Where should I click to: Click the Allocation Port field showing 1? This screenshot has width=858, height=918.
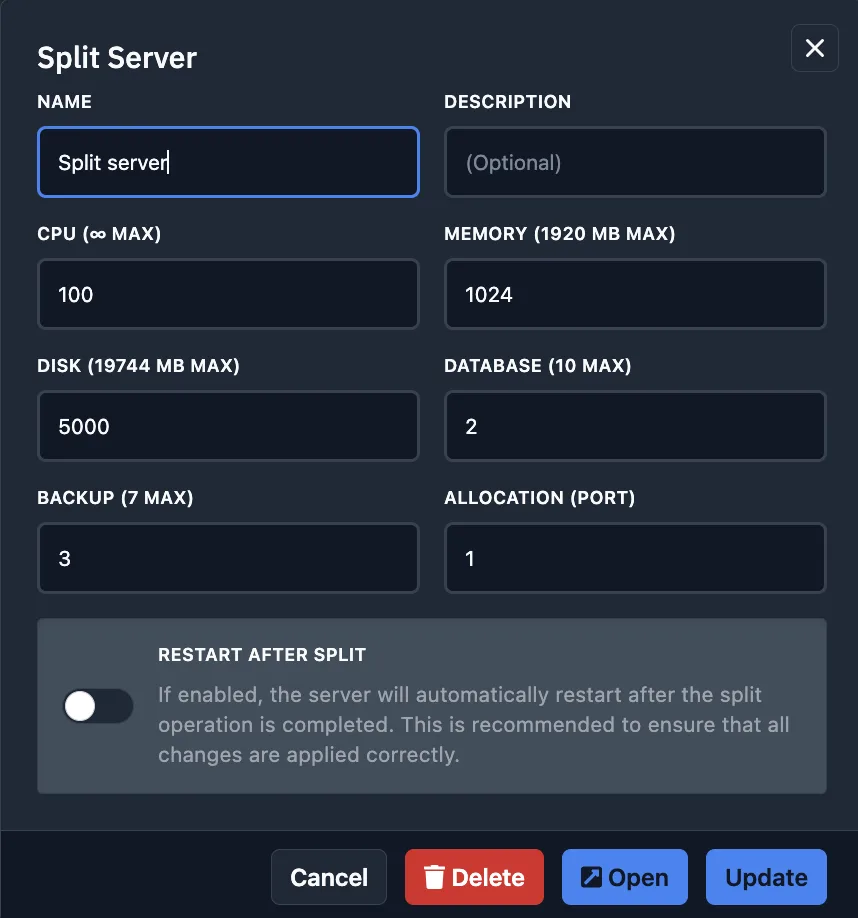tap(635, 557)
